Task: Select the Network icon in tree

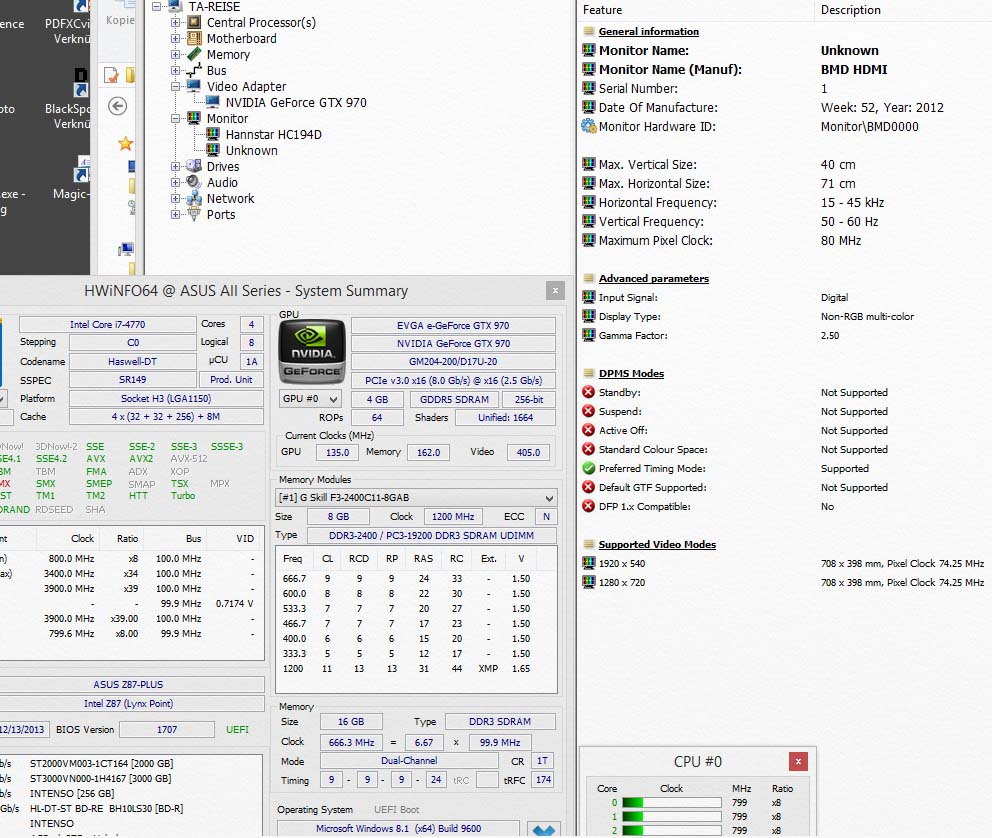Action: (194, 199)
